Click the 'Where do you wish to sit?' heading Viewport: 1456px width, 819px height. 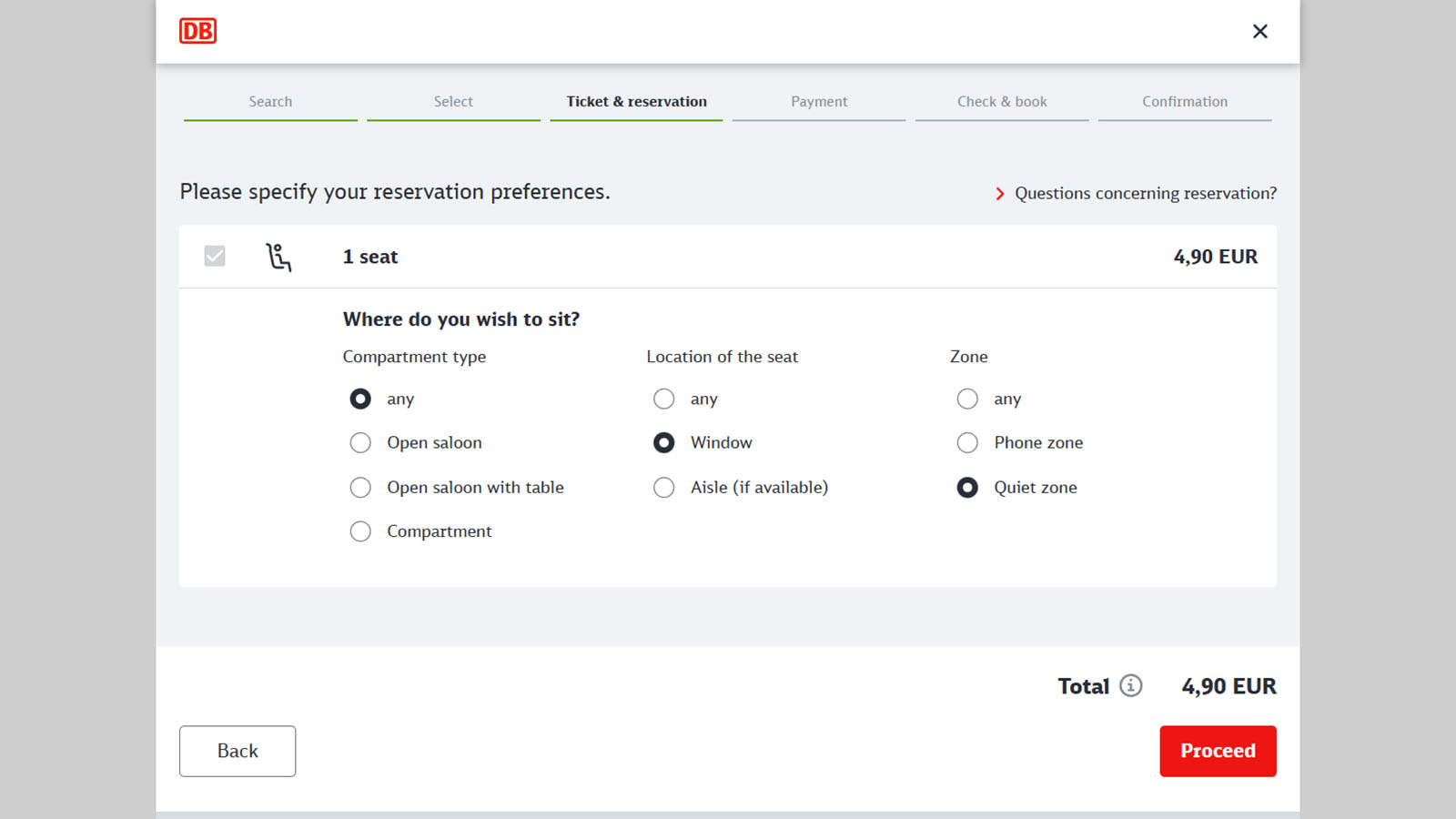pyautogui.click(x=461, y=319)
